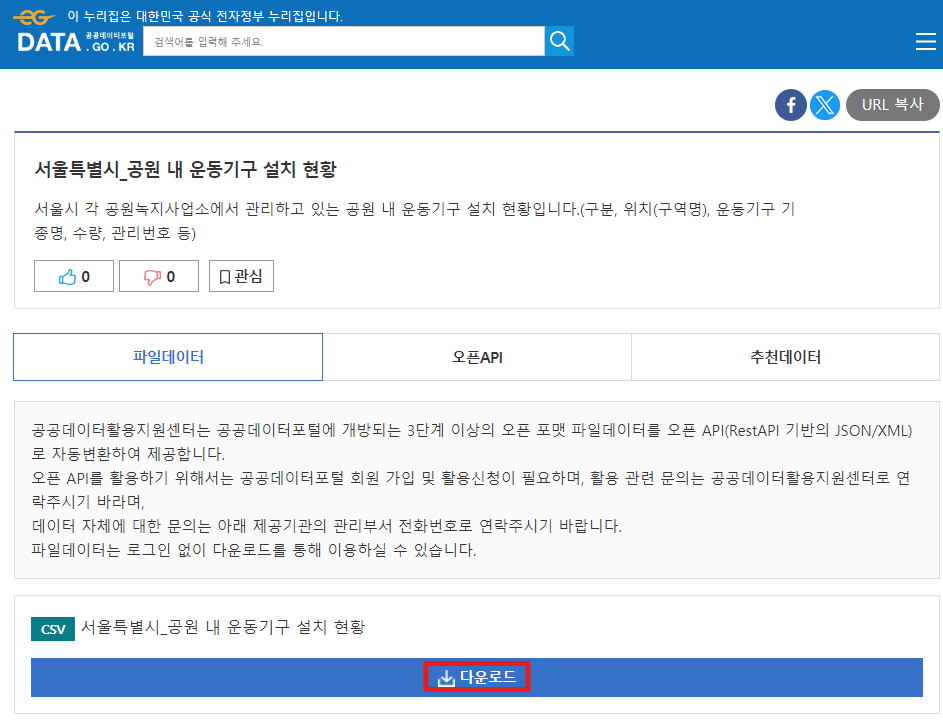This screenshot has width=943, height=721.
Task: Click the 전자정부 누리집 banner text
Action: [205, 16]
